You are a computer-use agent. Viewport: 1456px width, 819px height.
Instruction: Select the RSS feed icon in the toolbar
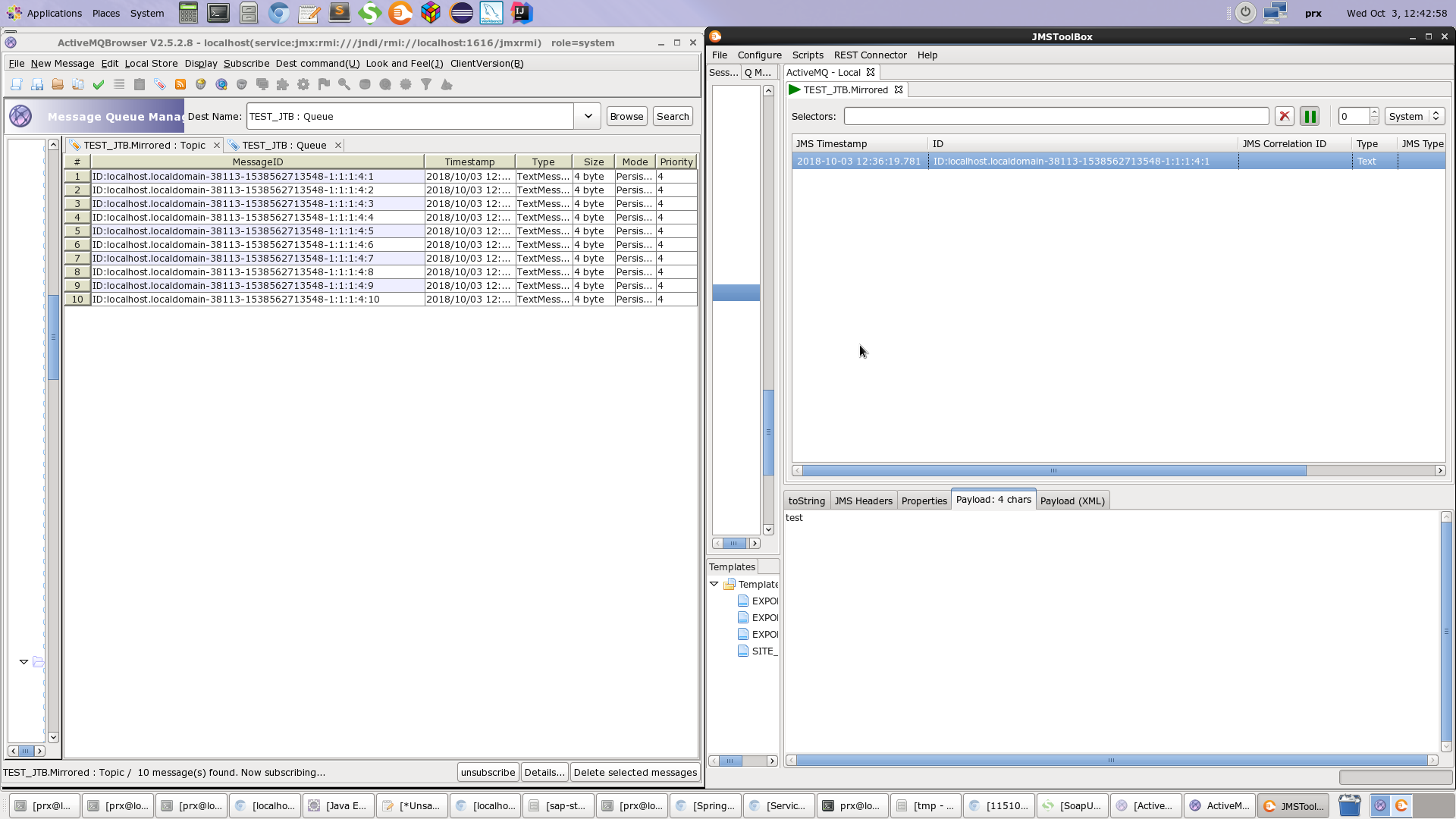coord(180,84)
